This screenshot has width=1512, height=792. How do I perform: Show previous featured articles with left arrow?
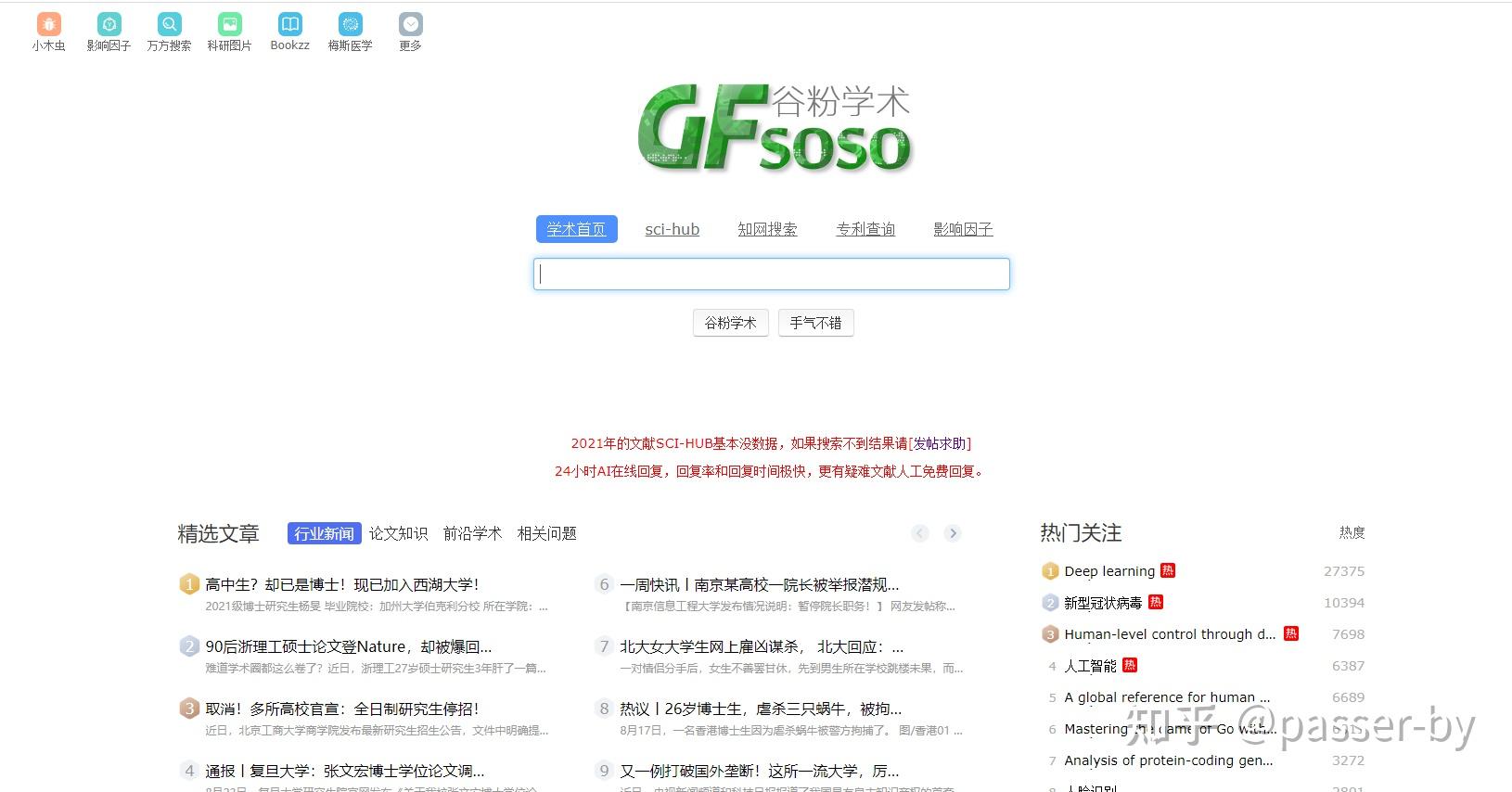(x=920, y=533)
